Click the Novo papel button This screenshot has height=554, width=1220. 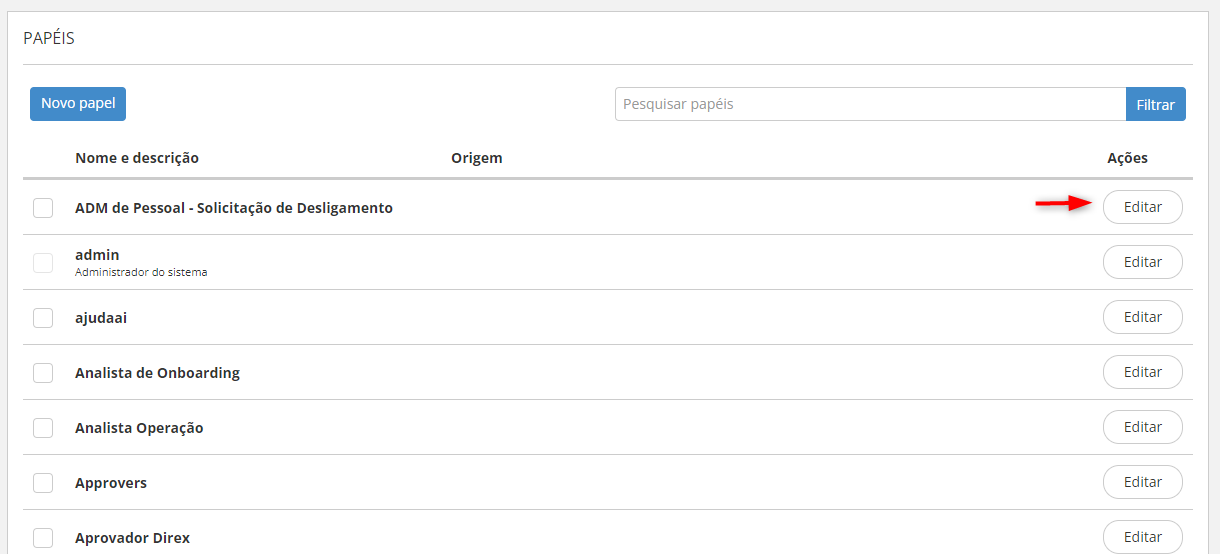(x=78, y=104)
